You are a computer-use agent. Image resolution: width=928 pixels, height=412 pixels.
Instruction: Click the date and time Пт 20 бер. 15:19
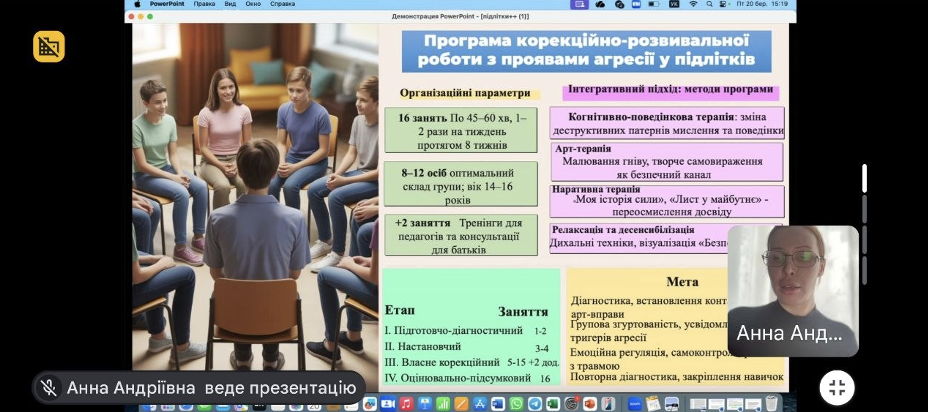point(762,4)
